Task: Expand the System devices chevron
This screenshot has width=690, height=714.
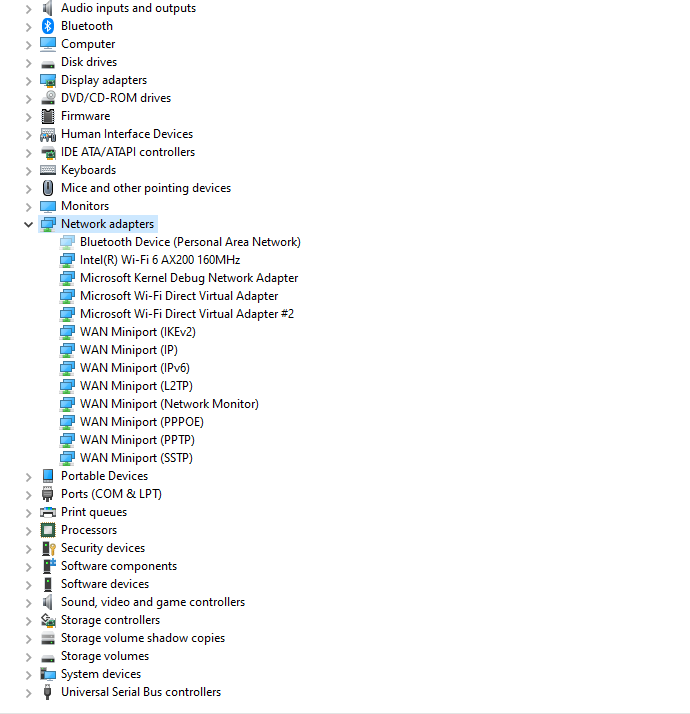Action: pyautogui.click(x=28, y=675)
